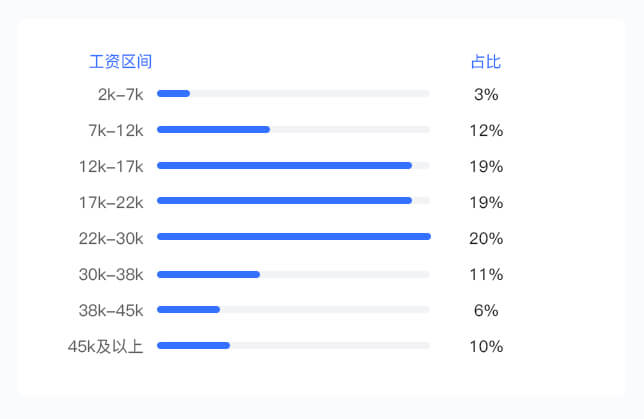The width and height of the screenshot is (644, 419).
Task: Select the 7k-12k salary range label
Action: [116, 131]
